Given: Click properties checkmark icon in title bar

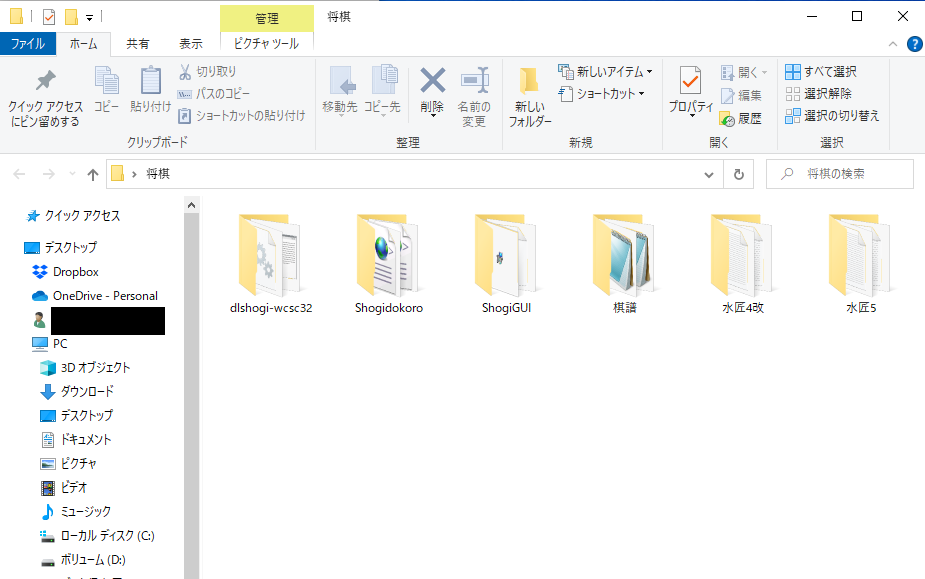Looking at the screenshot, I should 49,17.
